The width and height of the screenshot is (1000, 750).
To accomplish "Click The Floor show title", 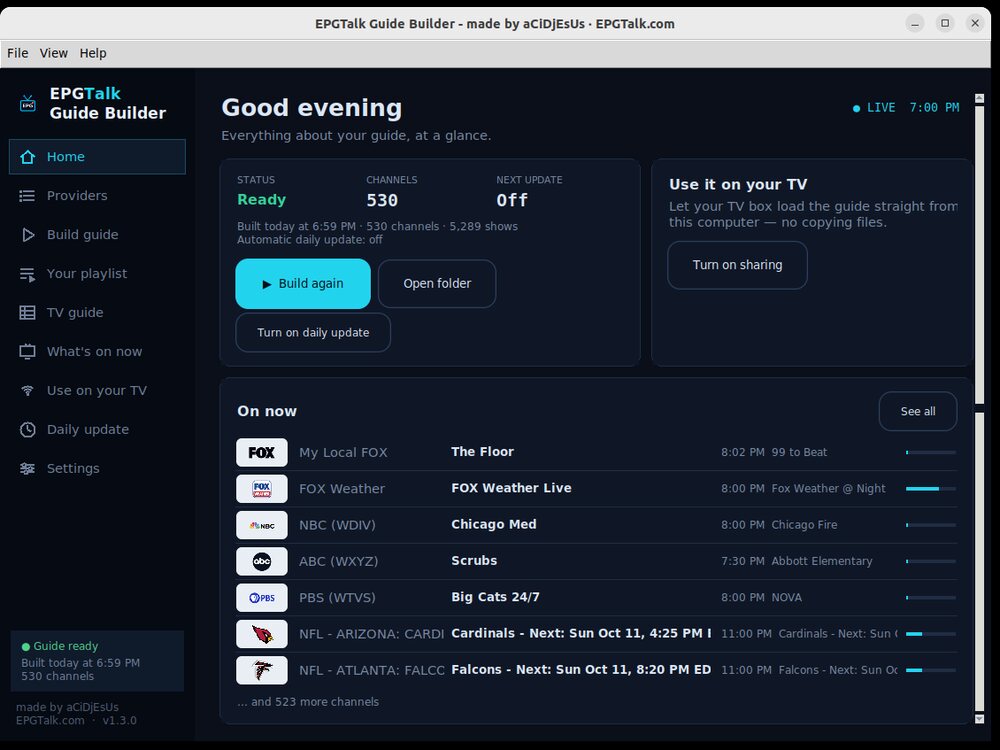I will click(482, 452).
